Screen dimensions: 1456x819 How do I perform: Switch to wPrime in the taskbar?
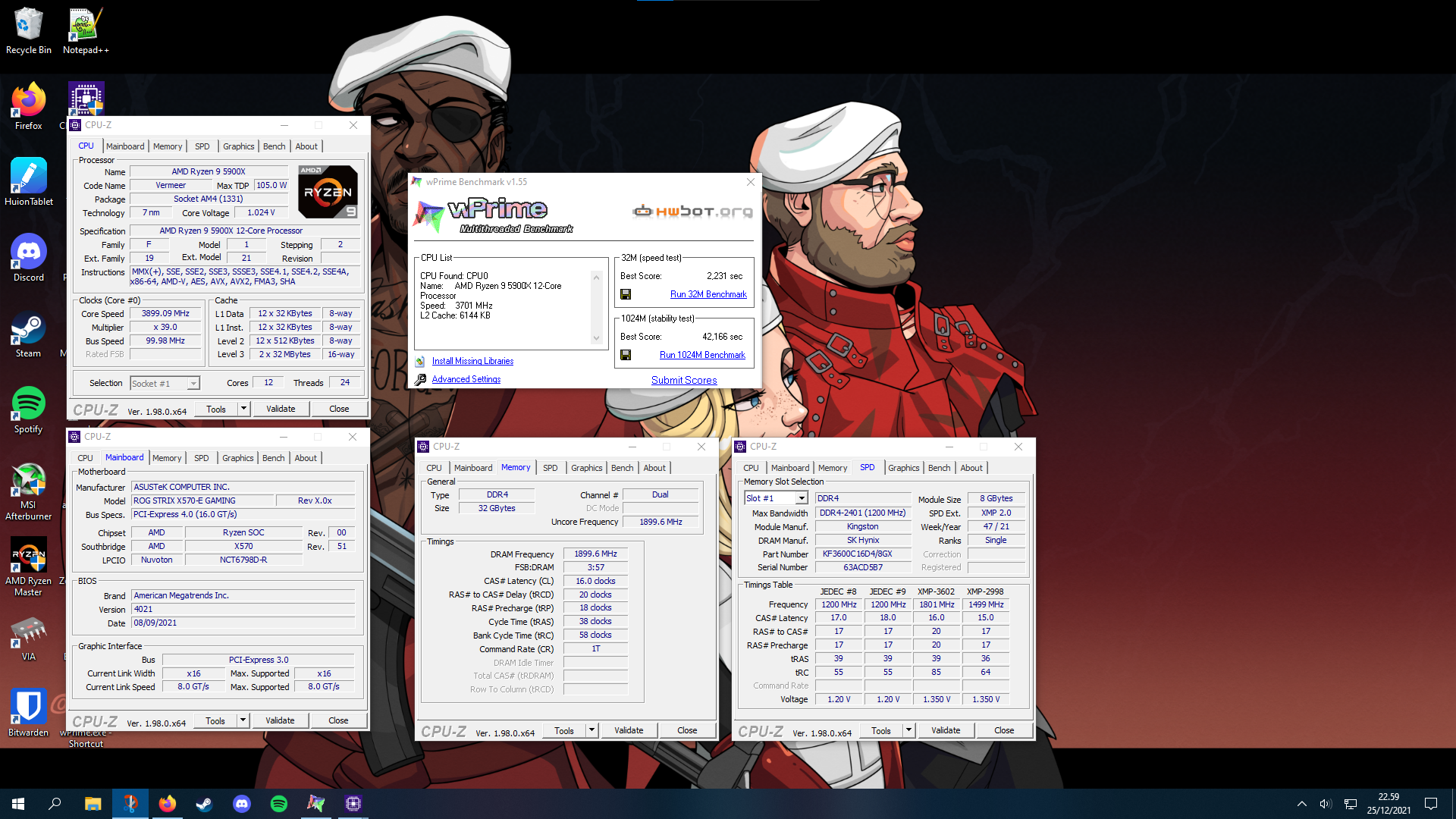(315, 804)
